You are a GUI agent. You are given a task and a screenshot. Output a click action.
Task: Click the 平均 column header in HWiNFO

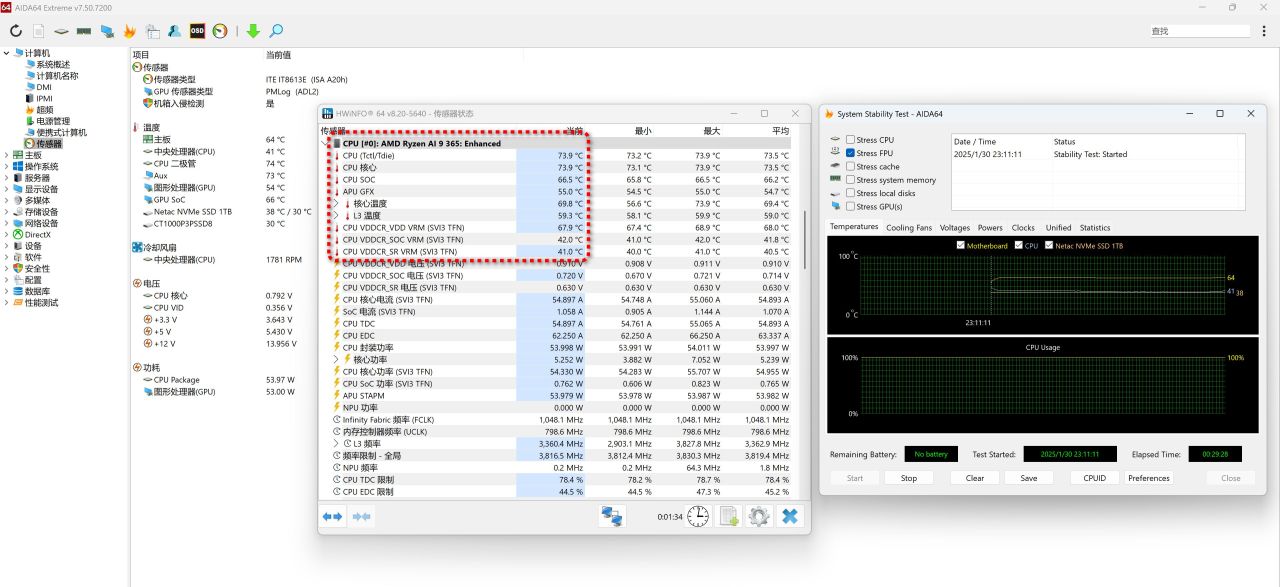point(780,131)
